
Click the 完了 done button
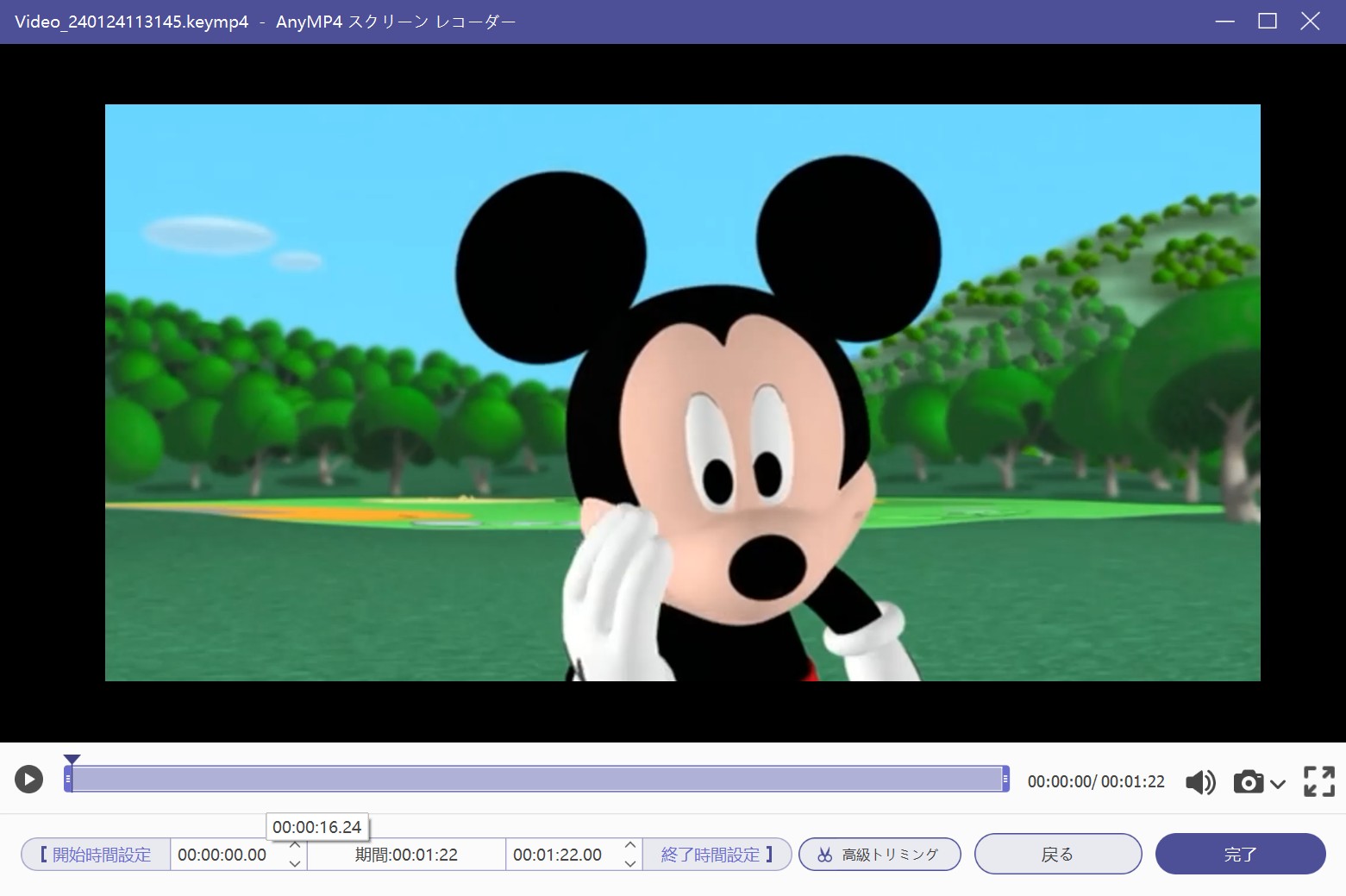(1240, 854)
